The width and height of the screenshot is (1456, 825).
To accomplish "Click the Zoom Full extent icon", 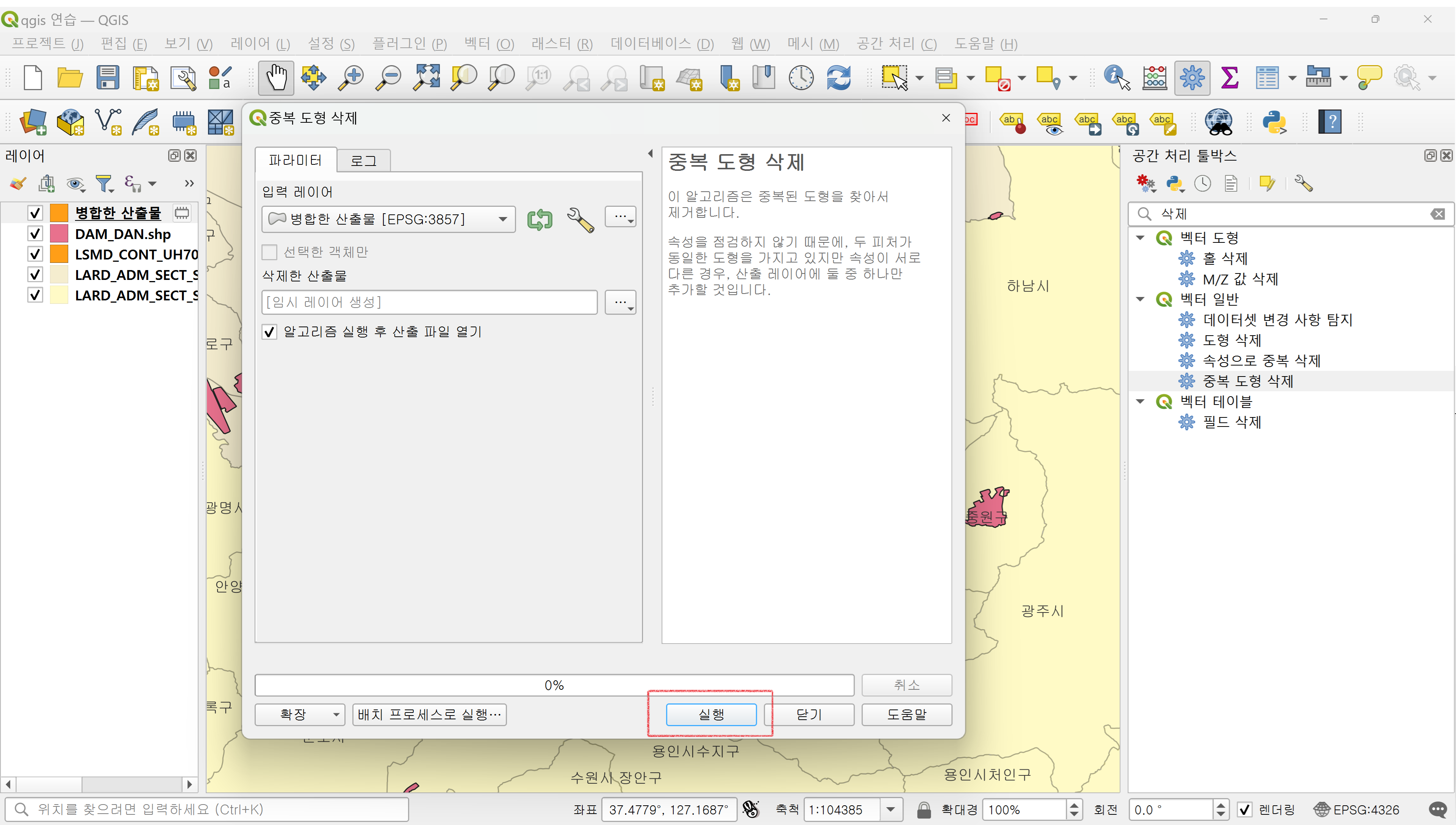I will [x=426, y=77].
